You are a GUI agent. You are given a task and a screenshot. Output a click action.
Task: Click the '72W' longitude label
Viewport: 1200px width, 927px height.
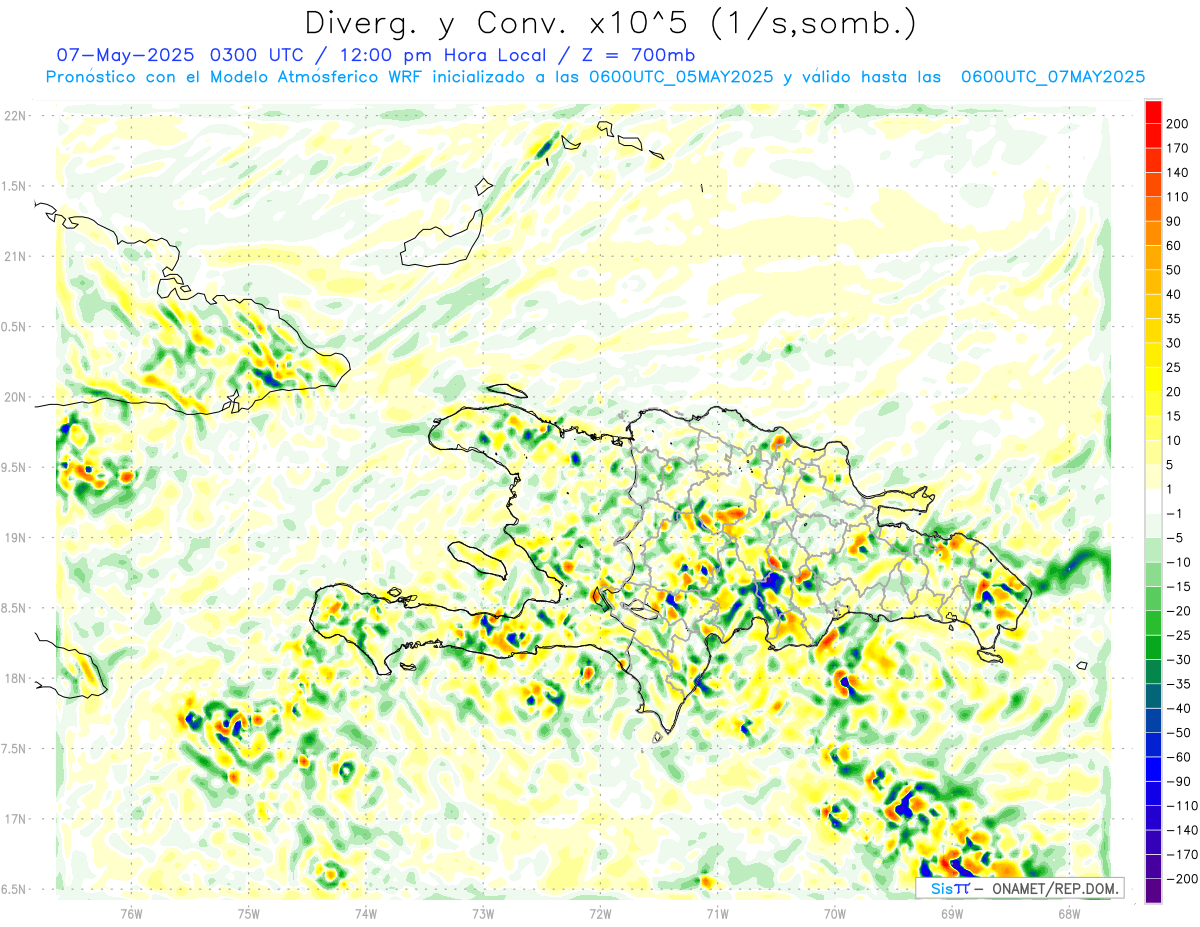[x=600, y=913]
